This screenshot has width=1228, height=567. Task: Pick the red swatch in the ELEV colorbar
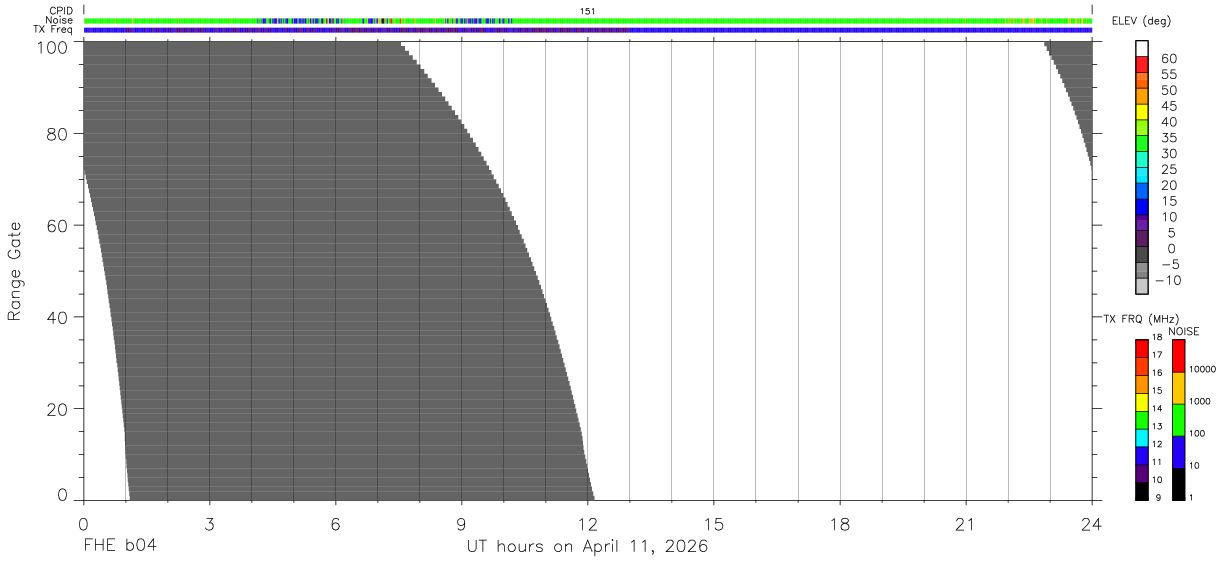point(1142,64)
